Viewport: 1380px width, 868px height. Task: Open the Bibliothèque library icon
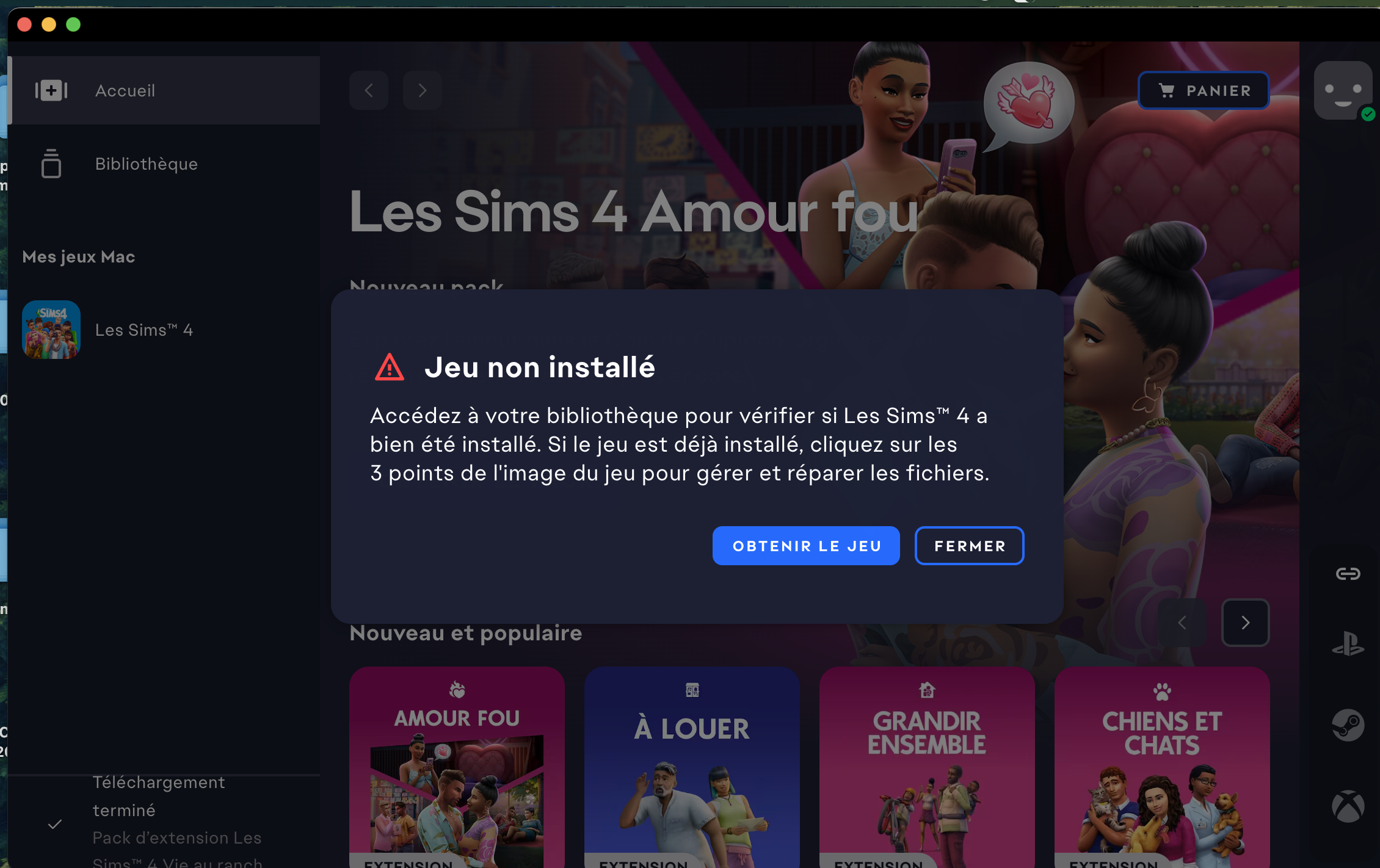coord(51,164)
